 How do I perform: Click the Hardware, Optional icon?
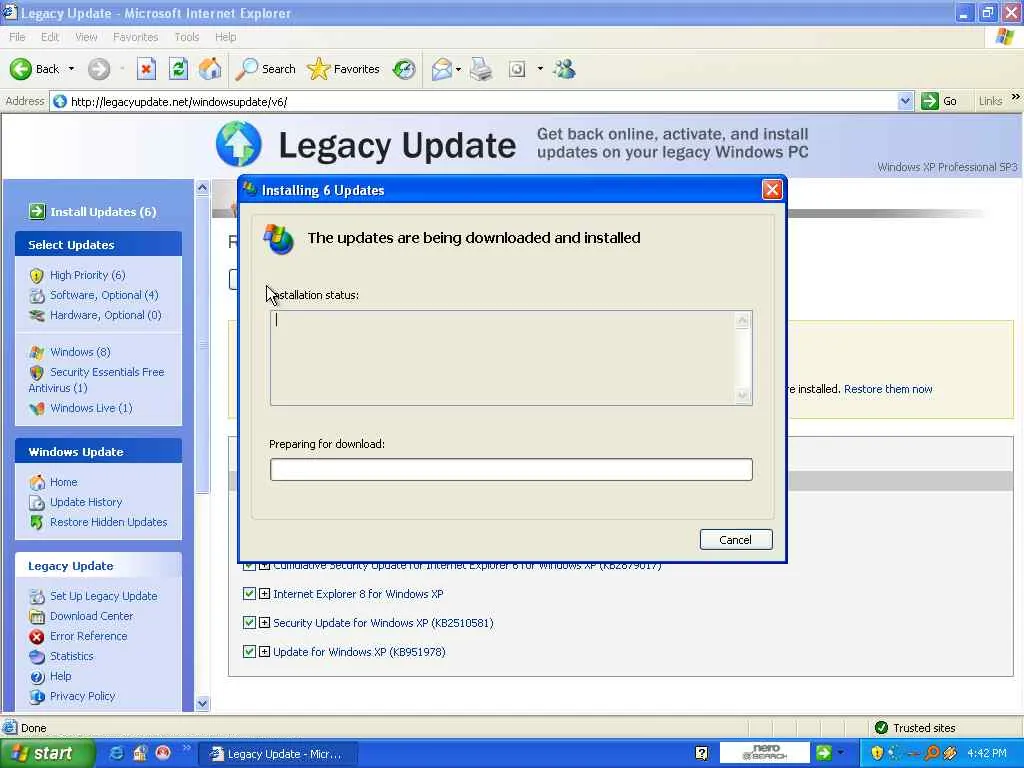coord(37,315)
